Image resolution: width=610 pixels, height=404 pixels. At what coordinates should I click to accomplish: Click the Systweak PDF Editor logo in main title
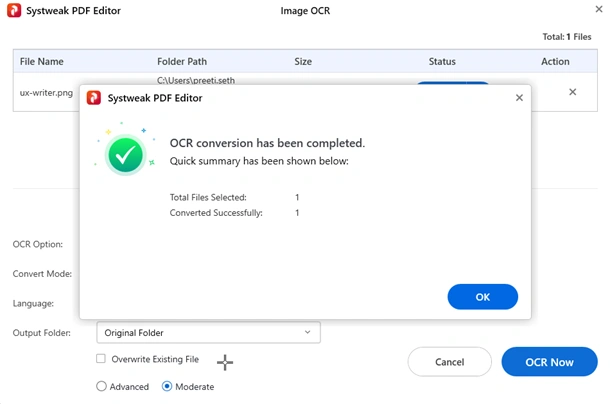[14, 11]
